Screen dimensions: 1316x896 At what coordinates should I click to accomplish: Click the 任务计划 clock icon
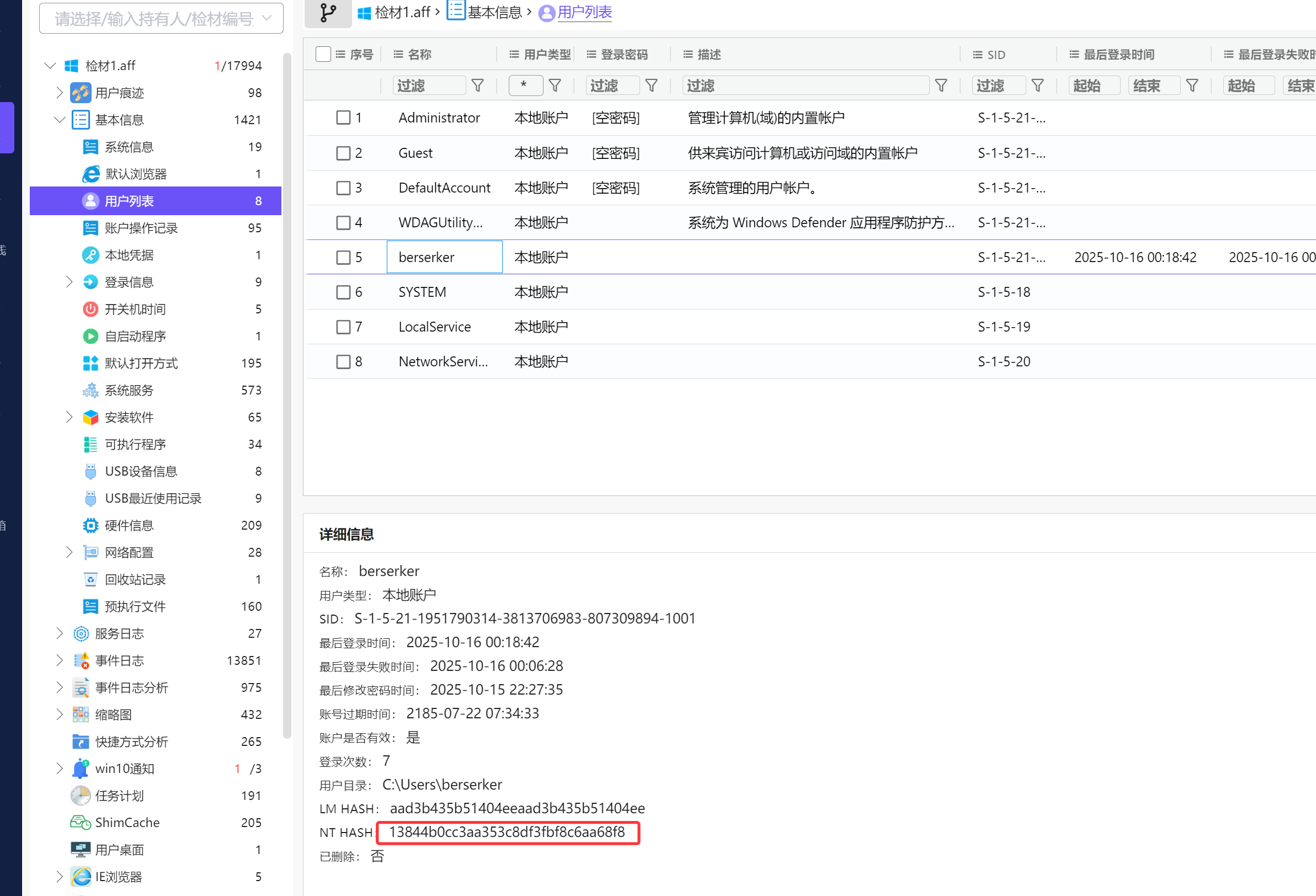point(81,796)
